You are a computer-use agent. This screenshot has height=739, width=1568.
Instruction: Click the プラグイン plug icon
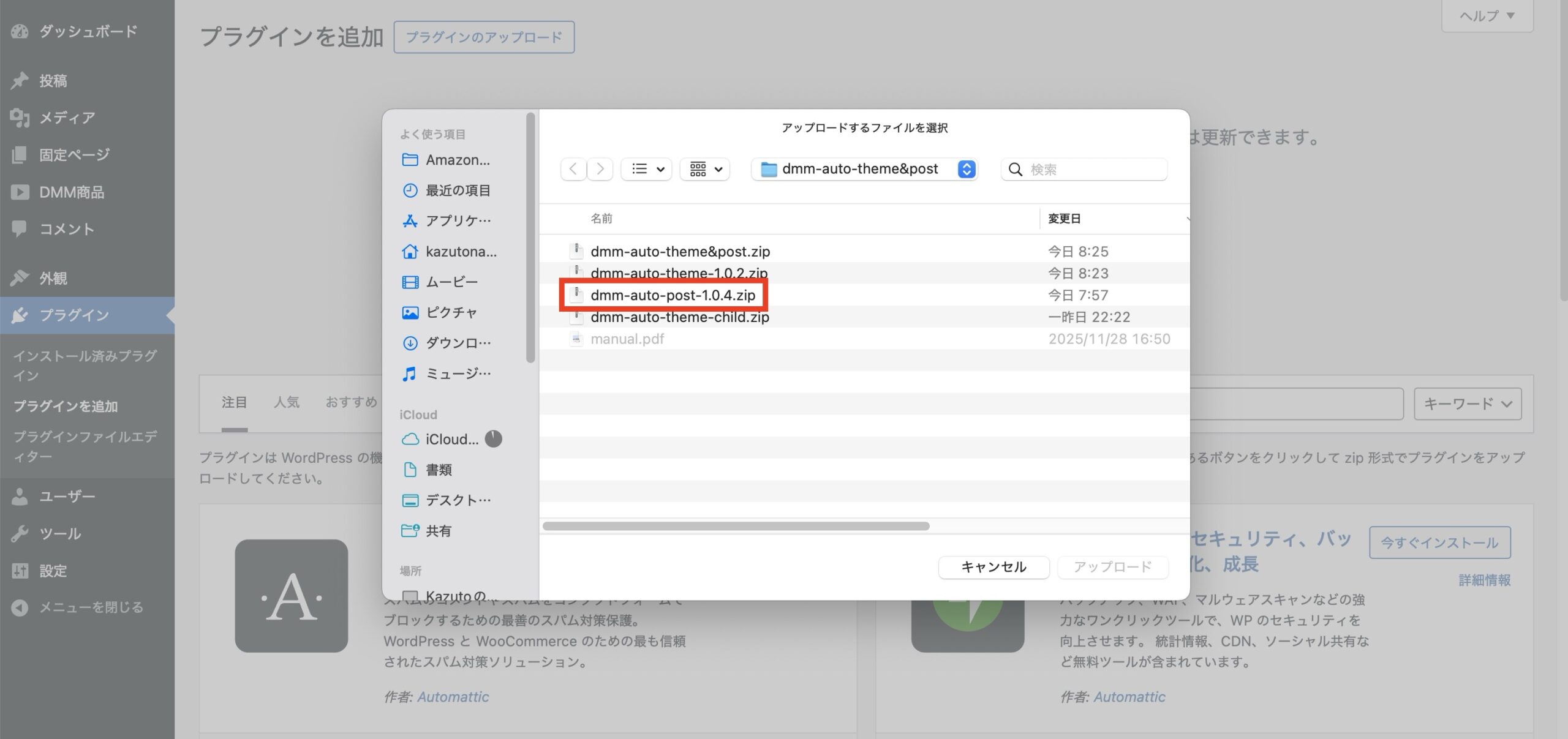pos(20,314)
